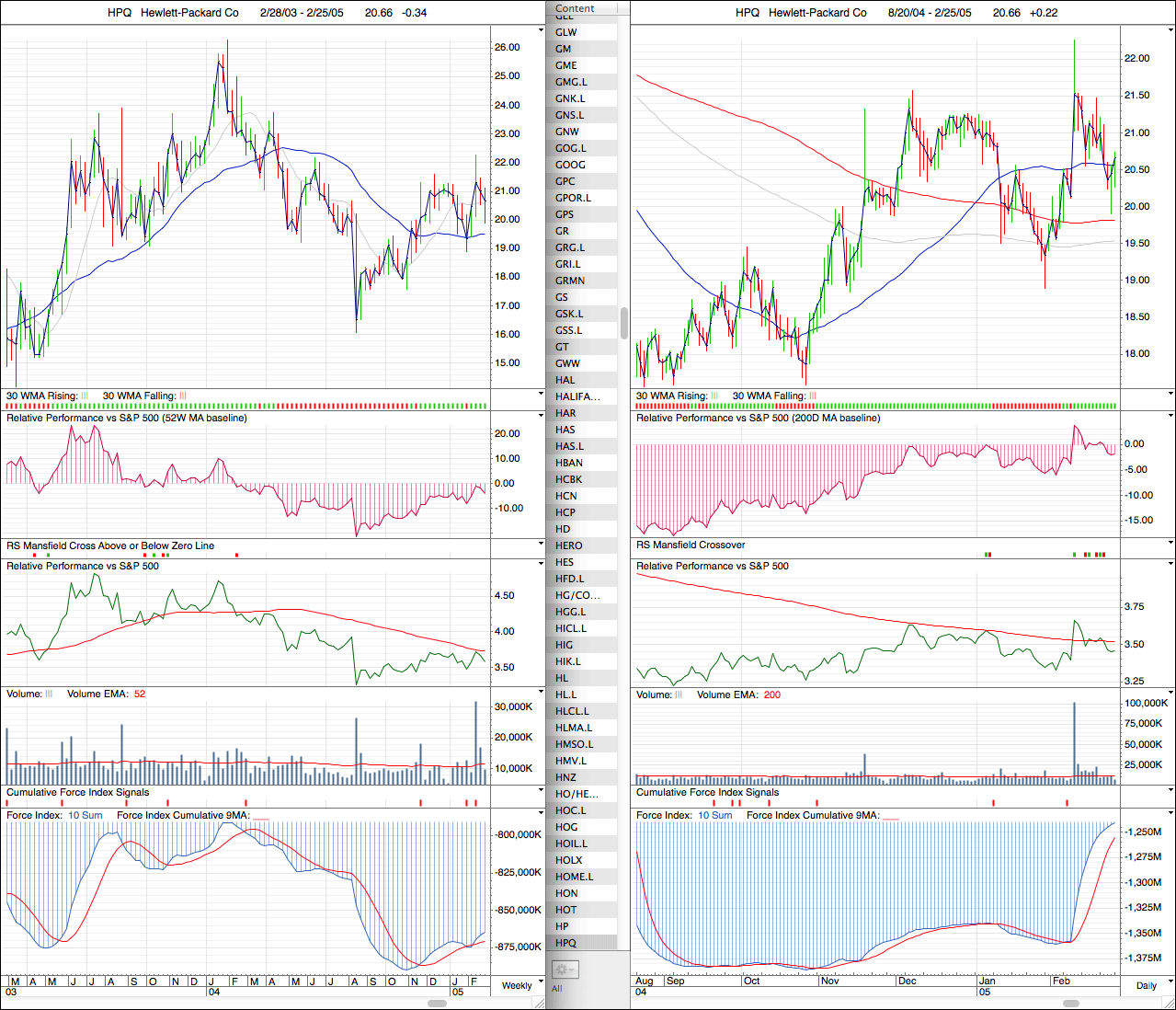This screenshot has height=1010, width=1176.
Task: Select GOOG in the symbol list
Action: (x=570, y=165)
